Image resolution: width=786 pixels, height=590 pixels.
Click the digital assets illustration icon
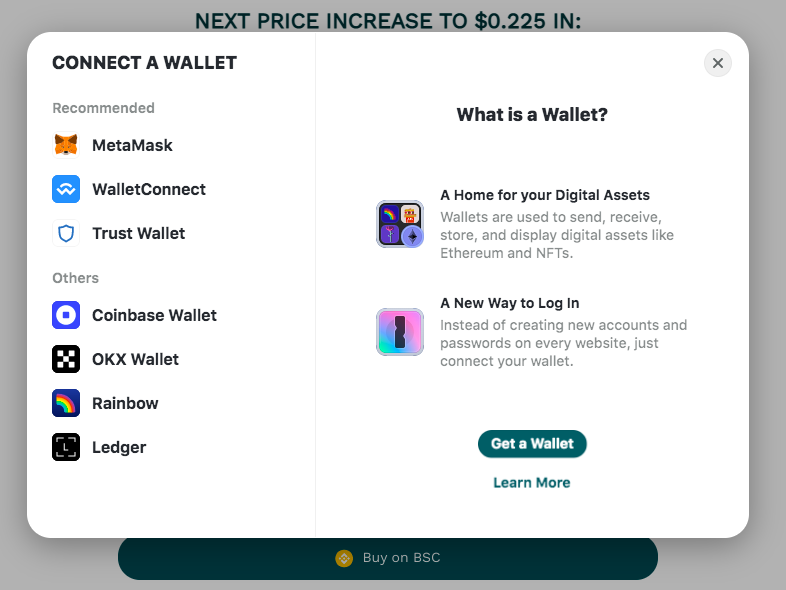pyautogui.click(x=400, y=224)
